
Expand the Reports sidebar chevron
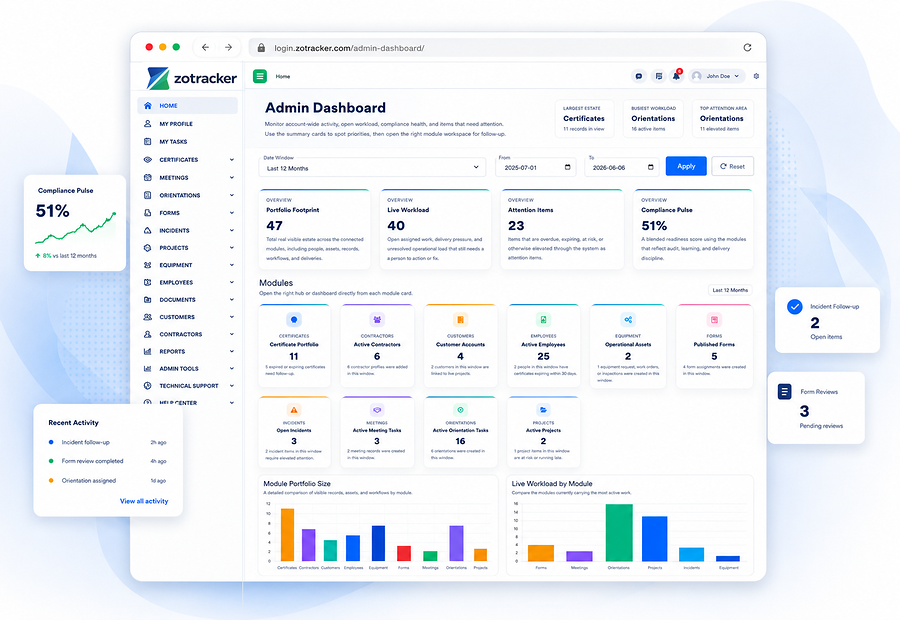(232, 351)
